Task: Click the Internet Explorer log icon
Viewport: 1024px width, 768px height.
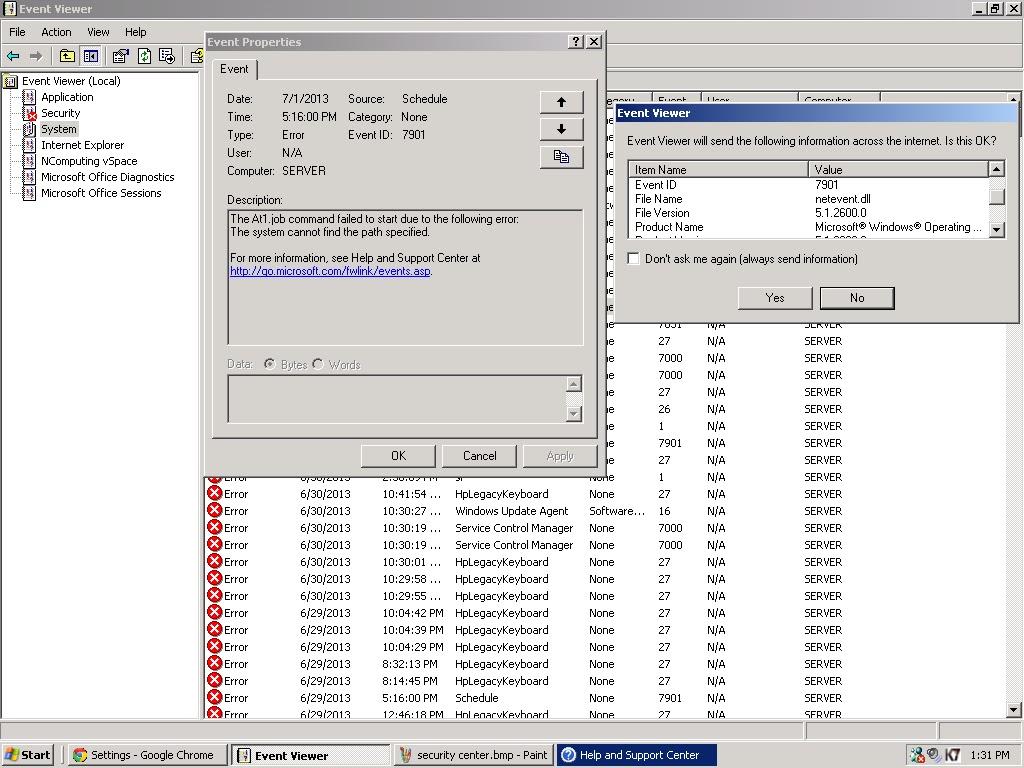Action: [x=29, y=145]
